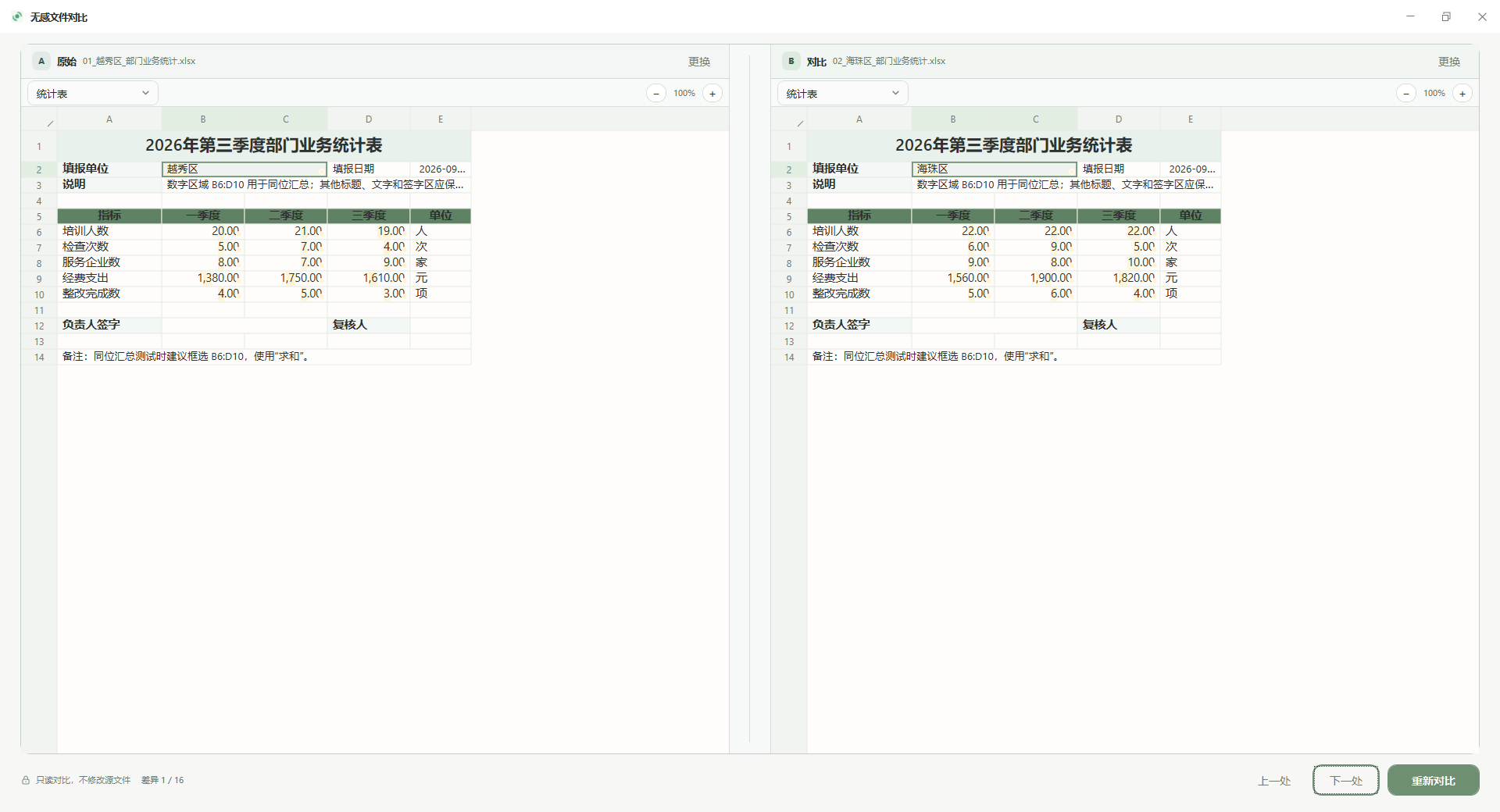
Task: Click 复核人 cell in panel A
Action: tap(369, 325)
